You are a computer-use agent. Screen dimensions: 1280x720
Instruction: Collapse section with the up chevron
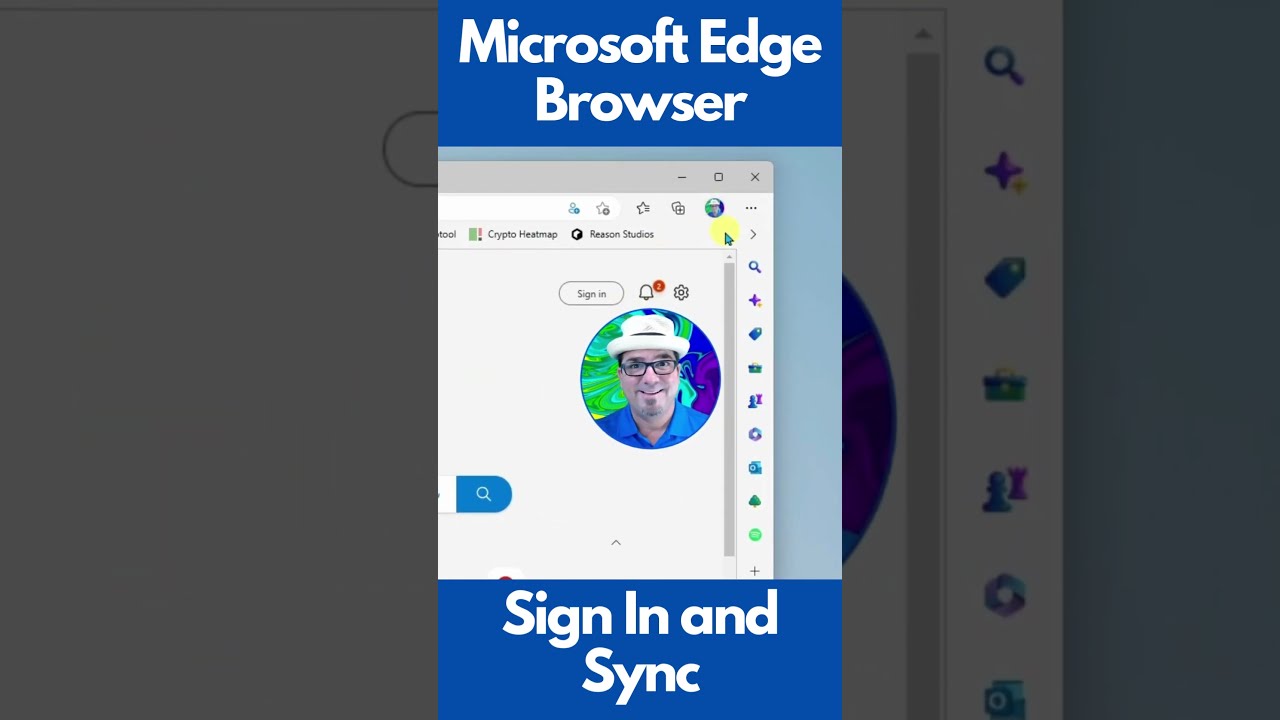(616, 542)
